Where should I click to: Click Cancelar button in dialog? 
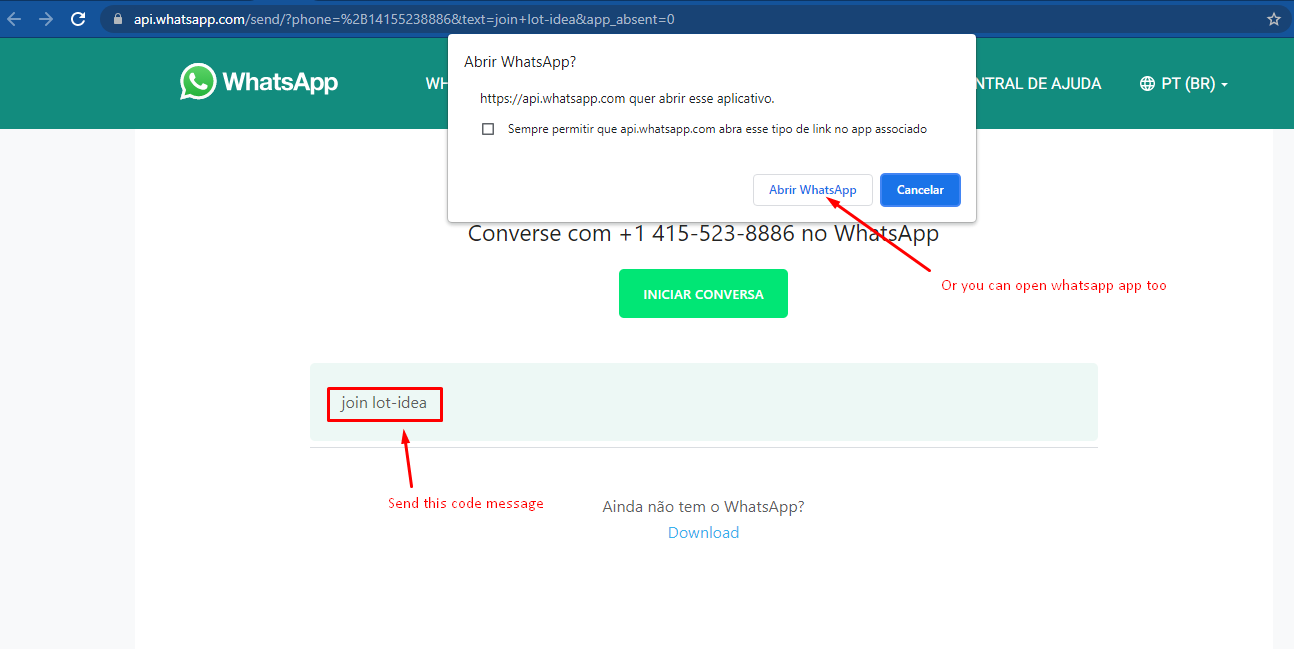tap(920, 190)
